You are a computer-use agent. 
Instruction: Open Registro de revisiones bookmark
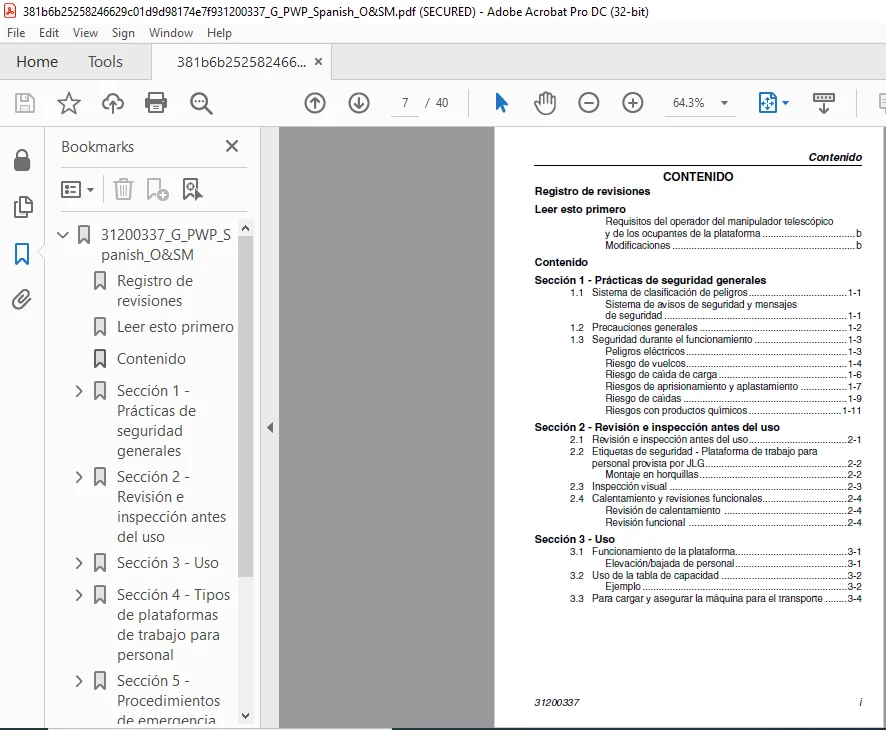click(x=155, y=291)
